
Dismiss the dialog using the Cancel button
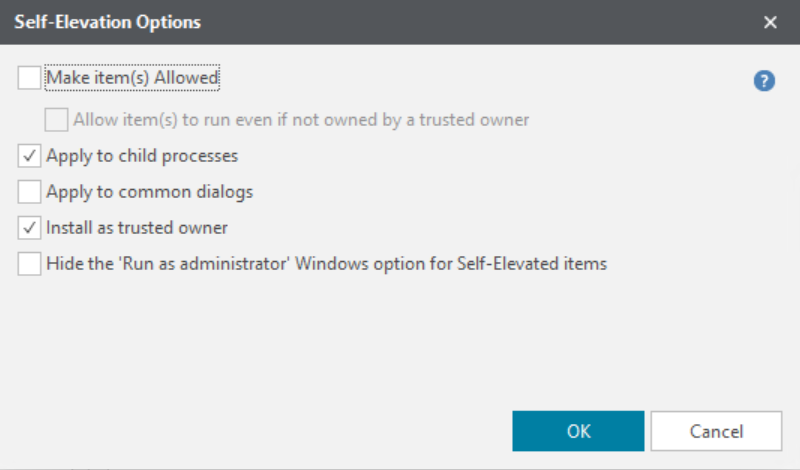click(716, 431)
